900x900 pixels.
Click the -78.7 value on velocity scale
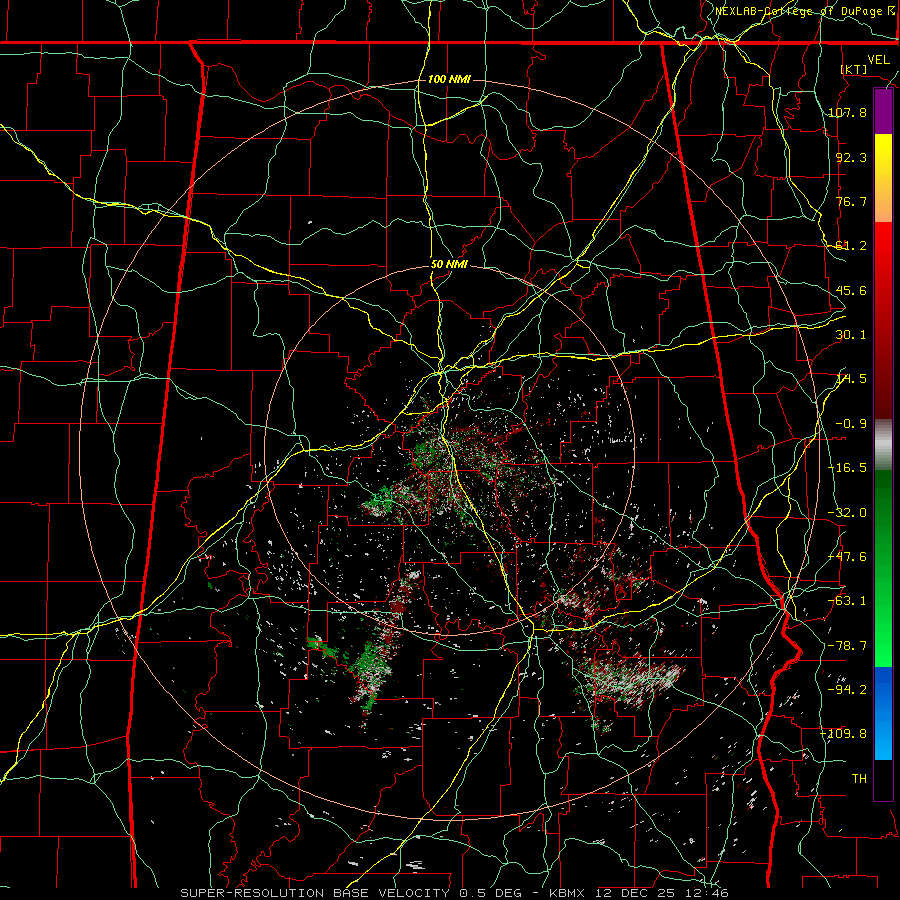tap(847, 646)
